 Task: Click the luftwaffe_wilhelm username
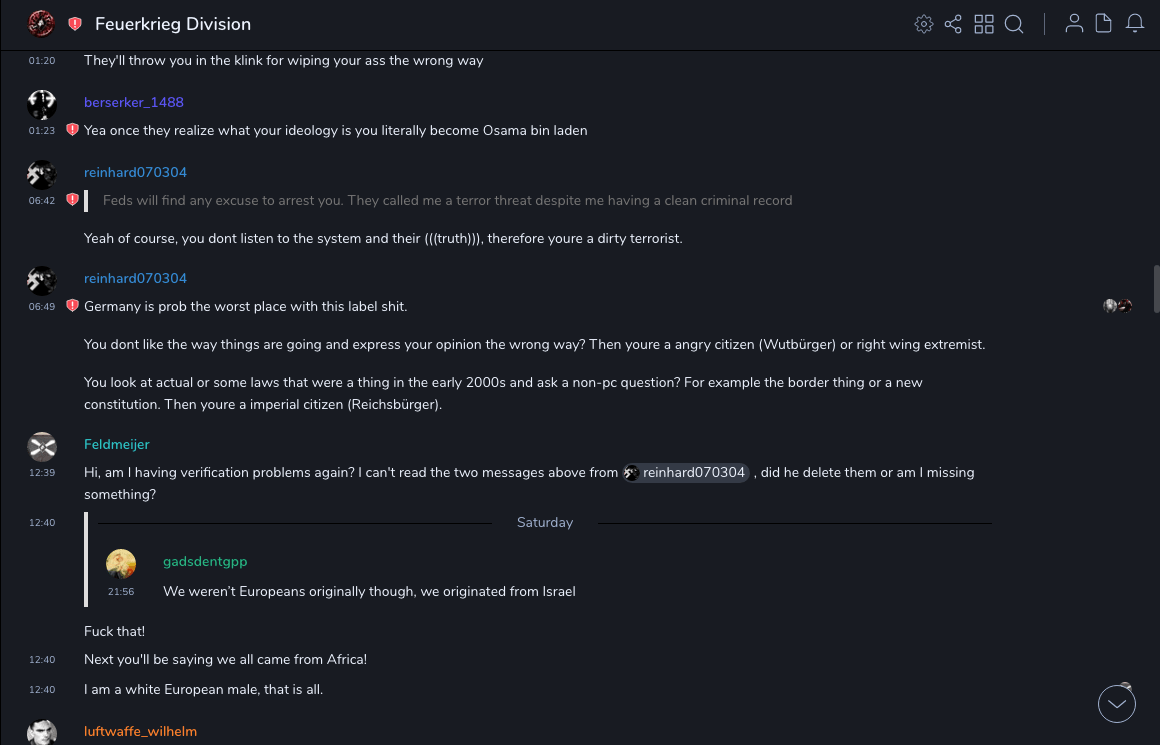(x=140, y=731)
